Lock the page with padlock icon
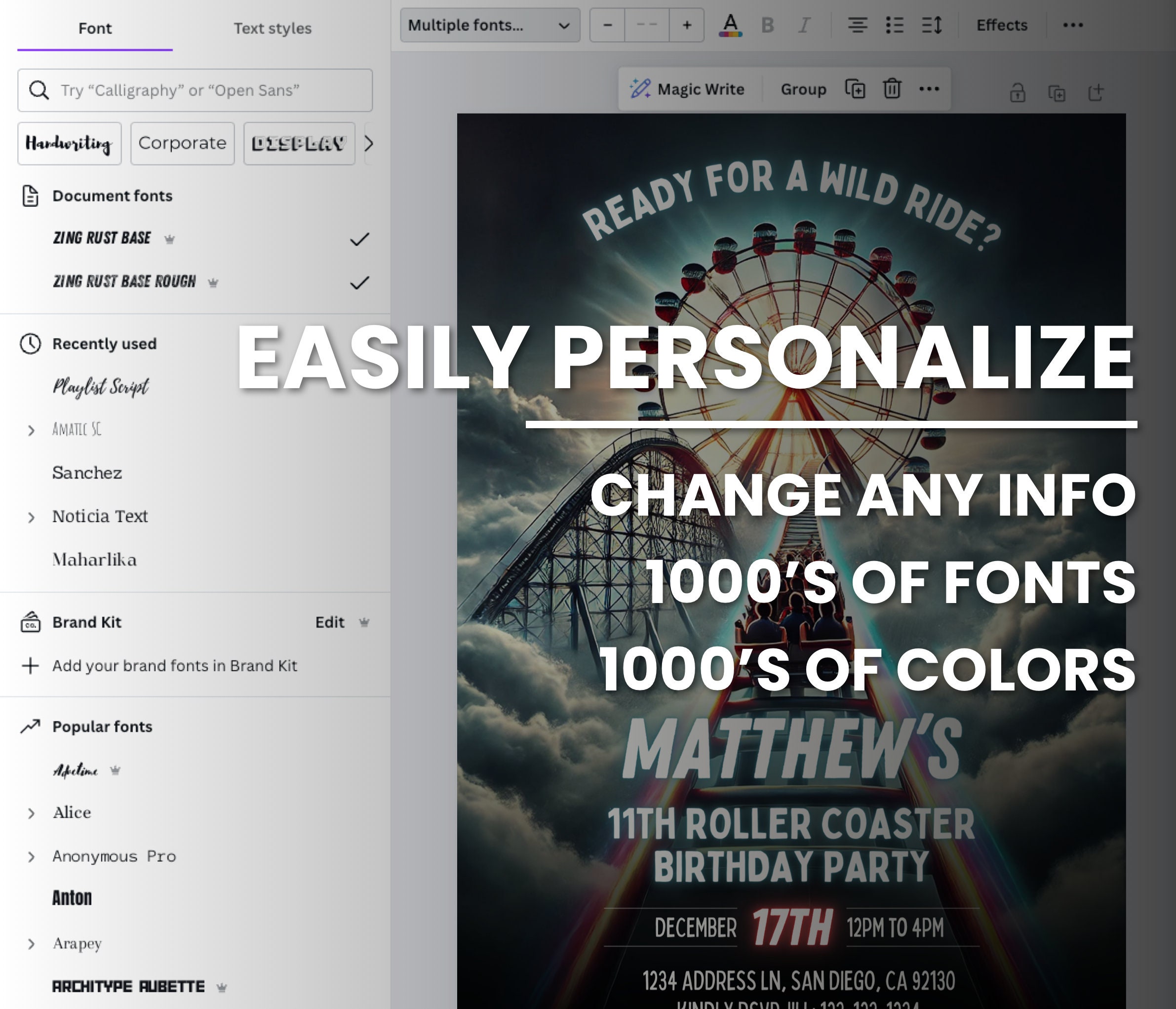 [1017, 92]
